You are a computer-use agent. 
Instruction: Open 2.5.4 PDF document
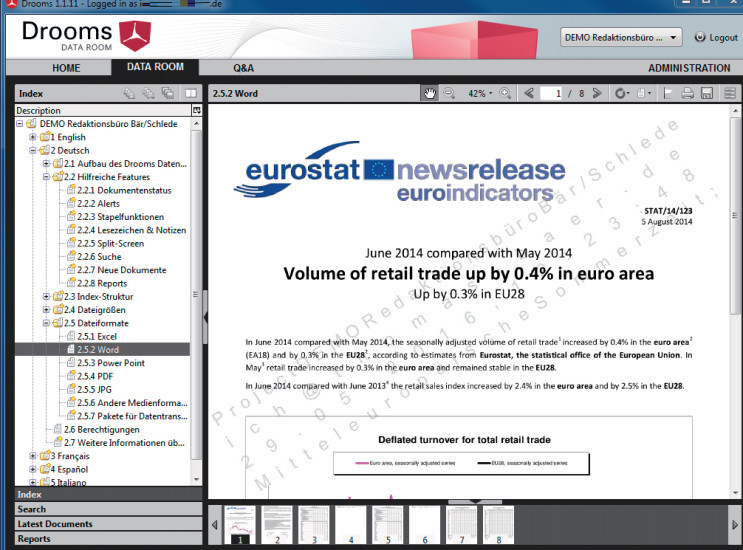point(95,376)
